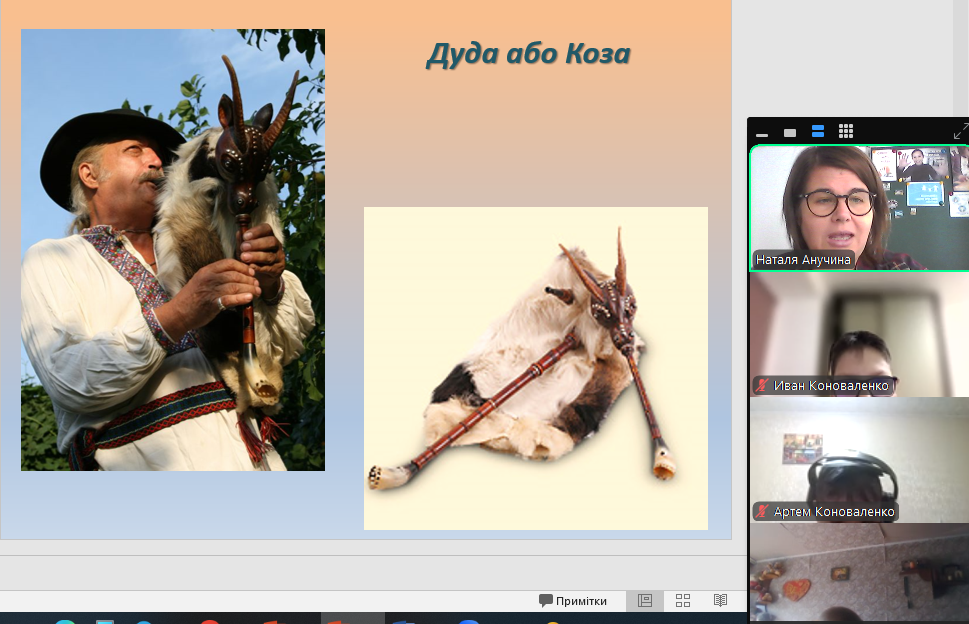Expand the Zoom video panel with the diagonal arrows

point(960,131)
